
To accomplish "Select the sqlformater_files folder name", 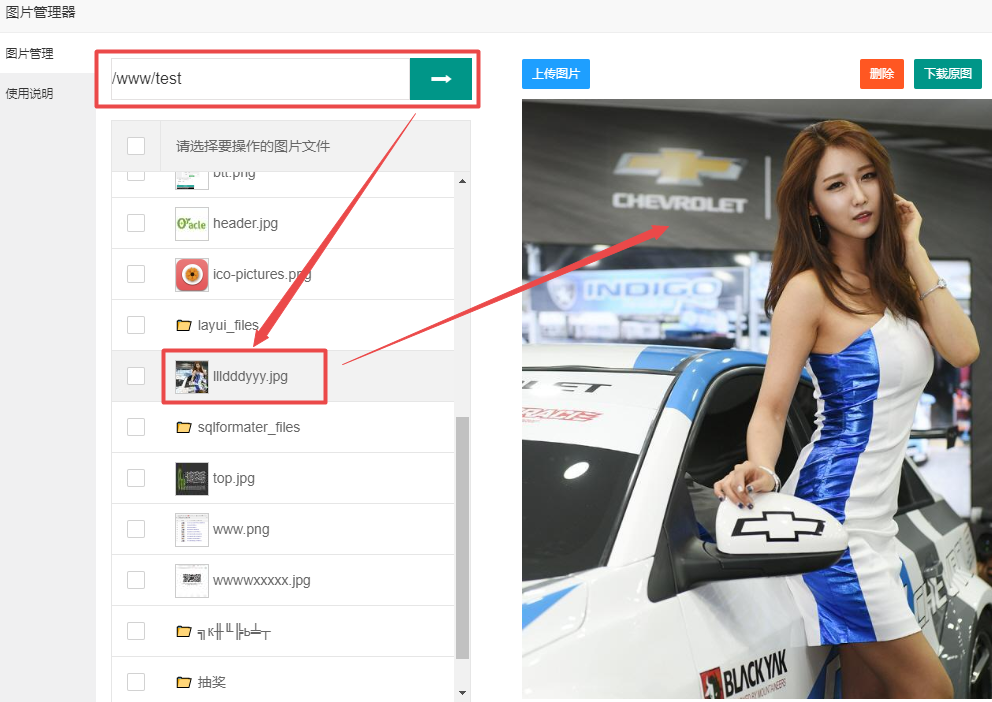I will tap(249, 428).
